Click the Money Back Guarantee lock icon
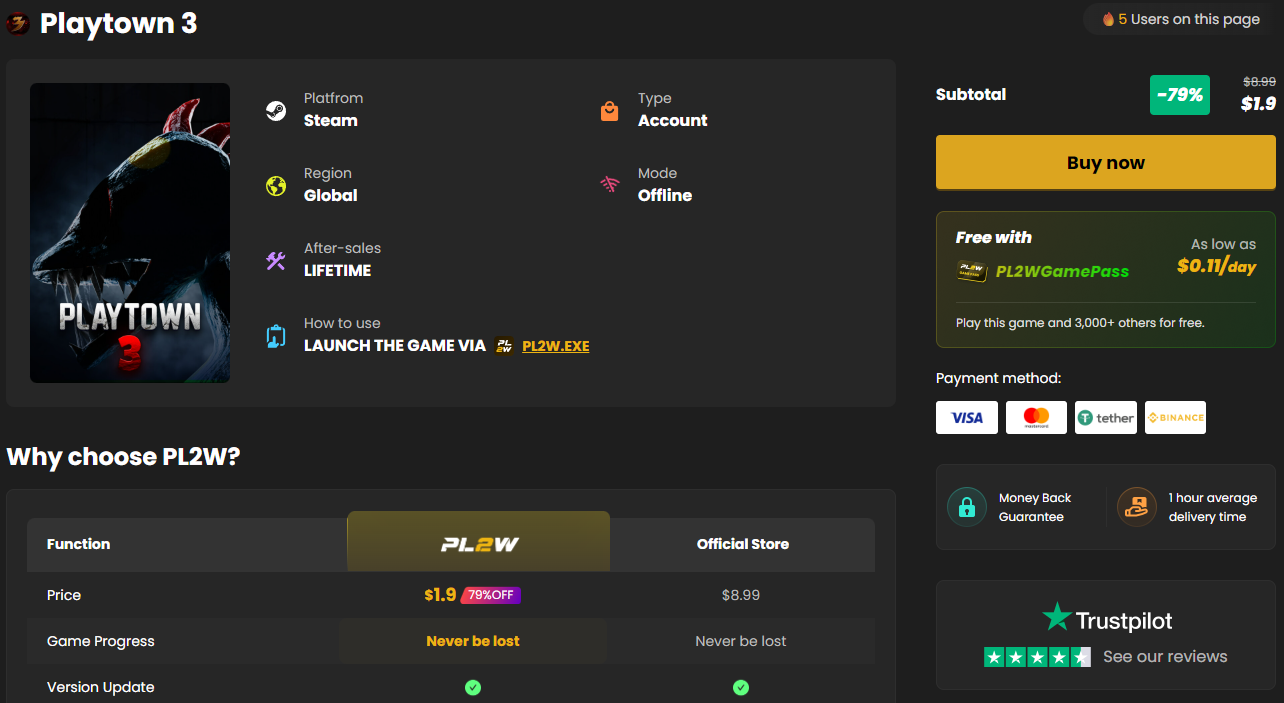 [x=966, y=507]
